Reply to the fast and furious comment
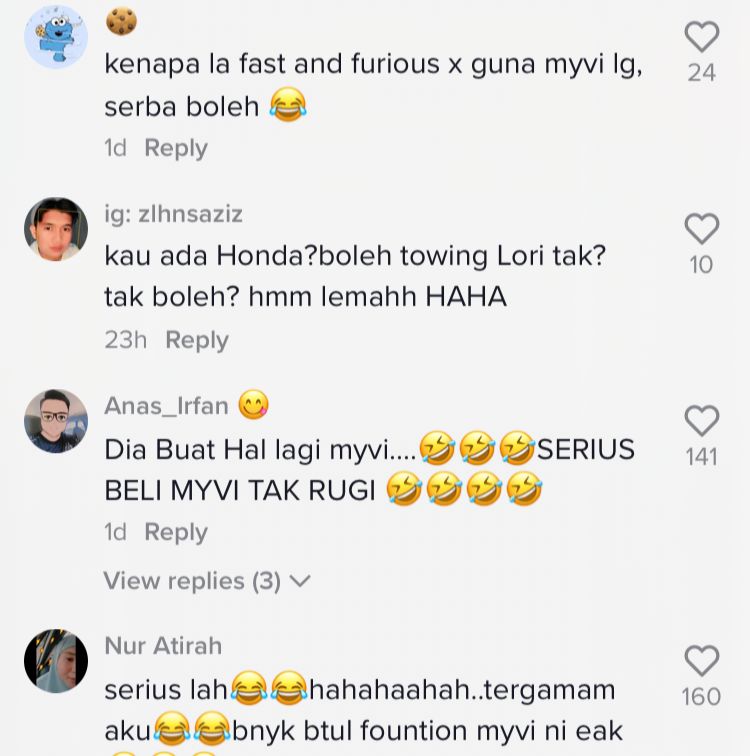 click(176, 148)
